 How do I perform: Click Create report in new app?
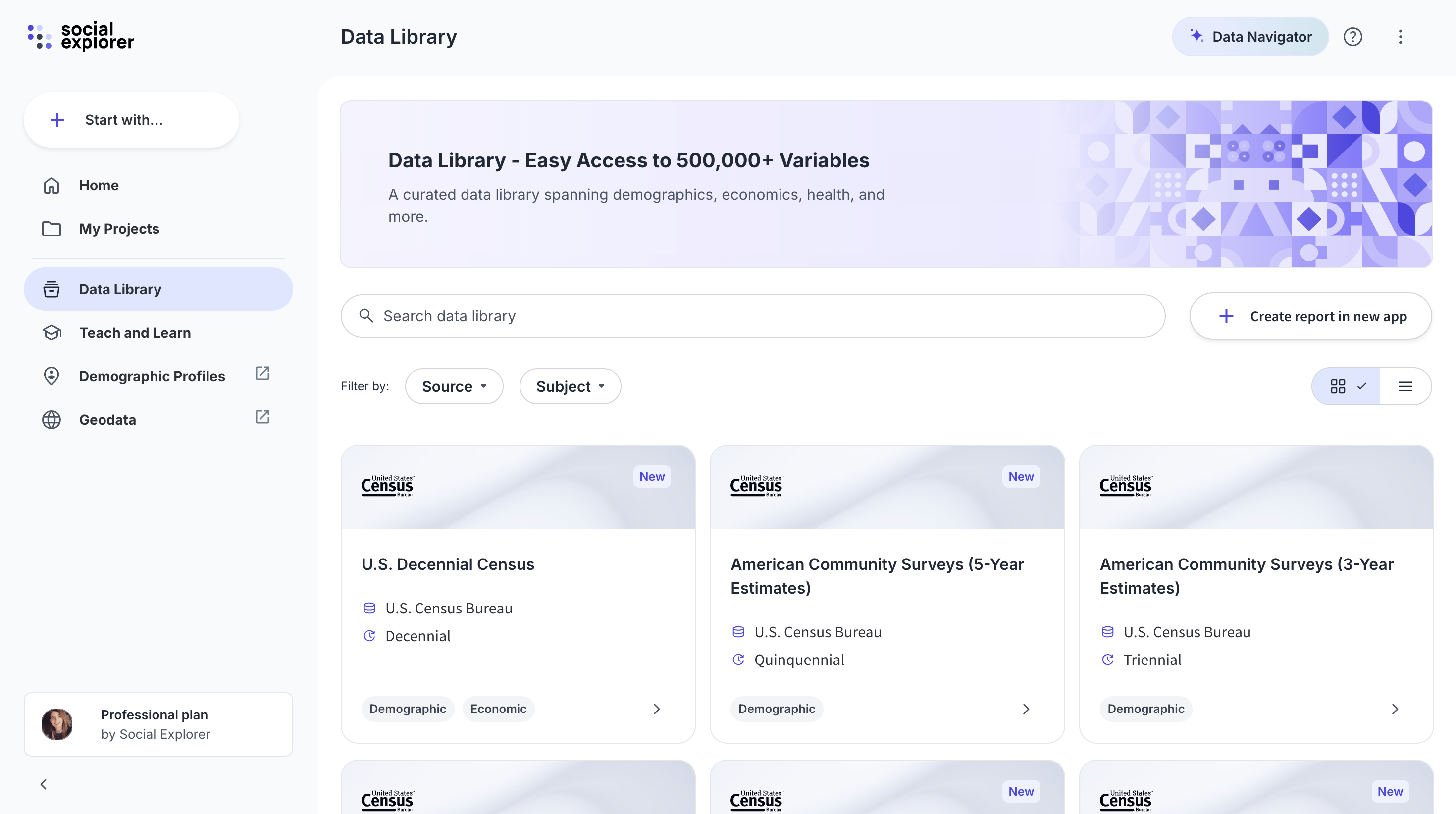tap(1310, 316)
